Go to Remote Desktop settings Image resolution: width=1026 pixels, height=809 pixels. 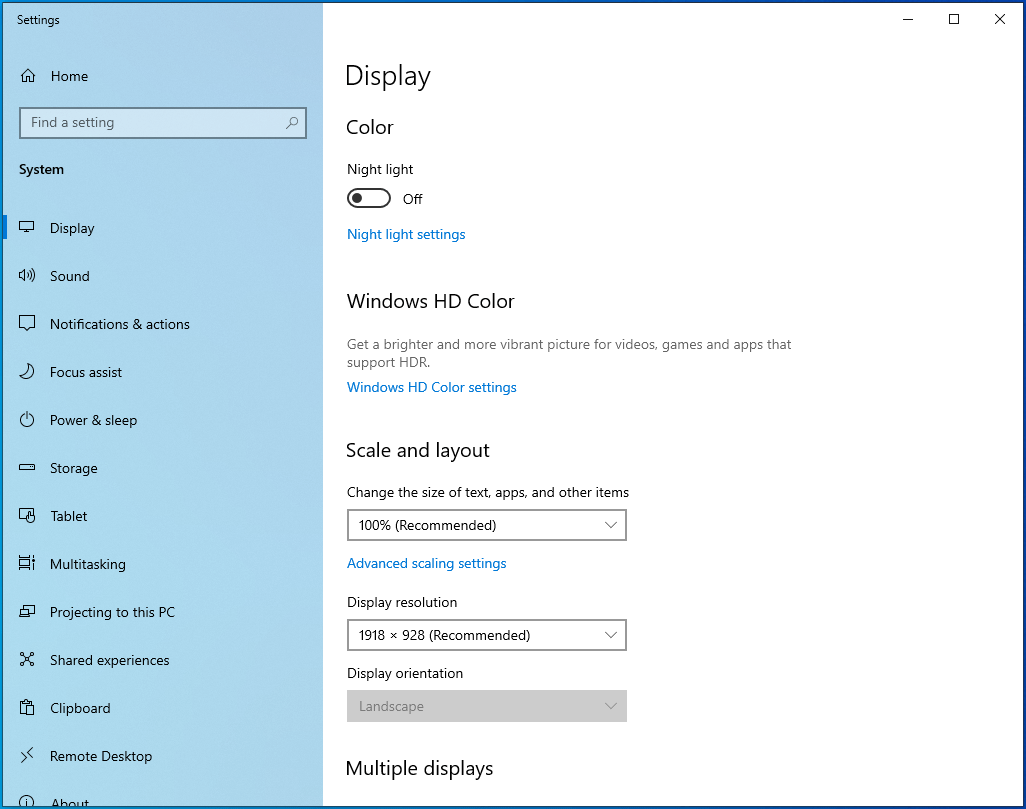tap(101, 756)
